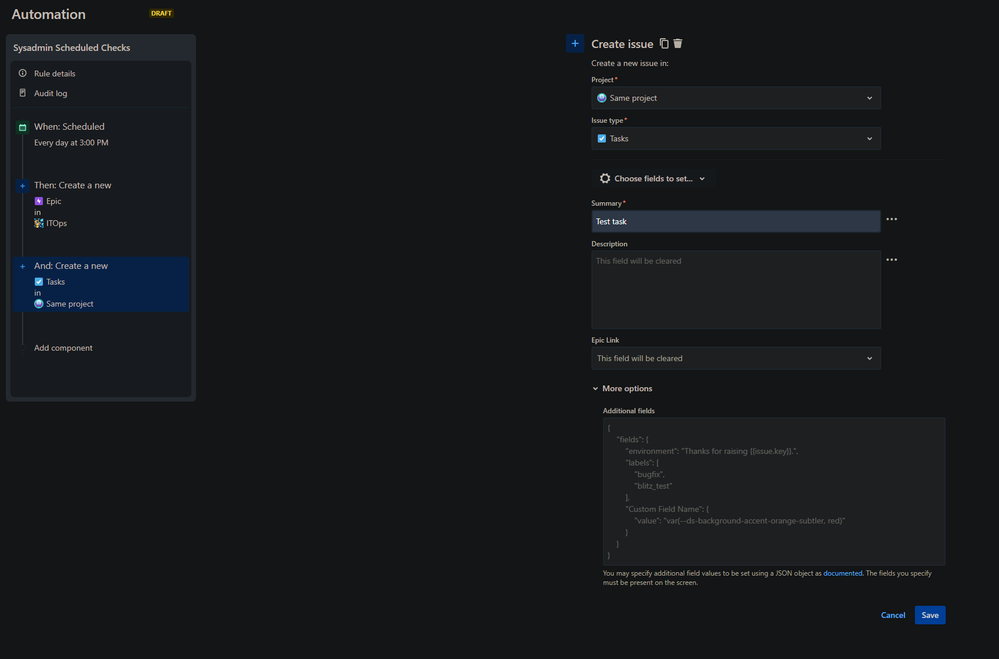Click the Summary field containing Test task

(x=736, y=221)
